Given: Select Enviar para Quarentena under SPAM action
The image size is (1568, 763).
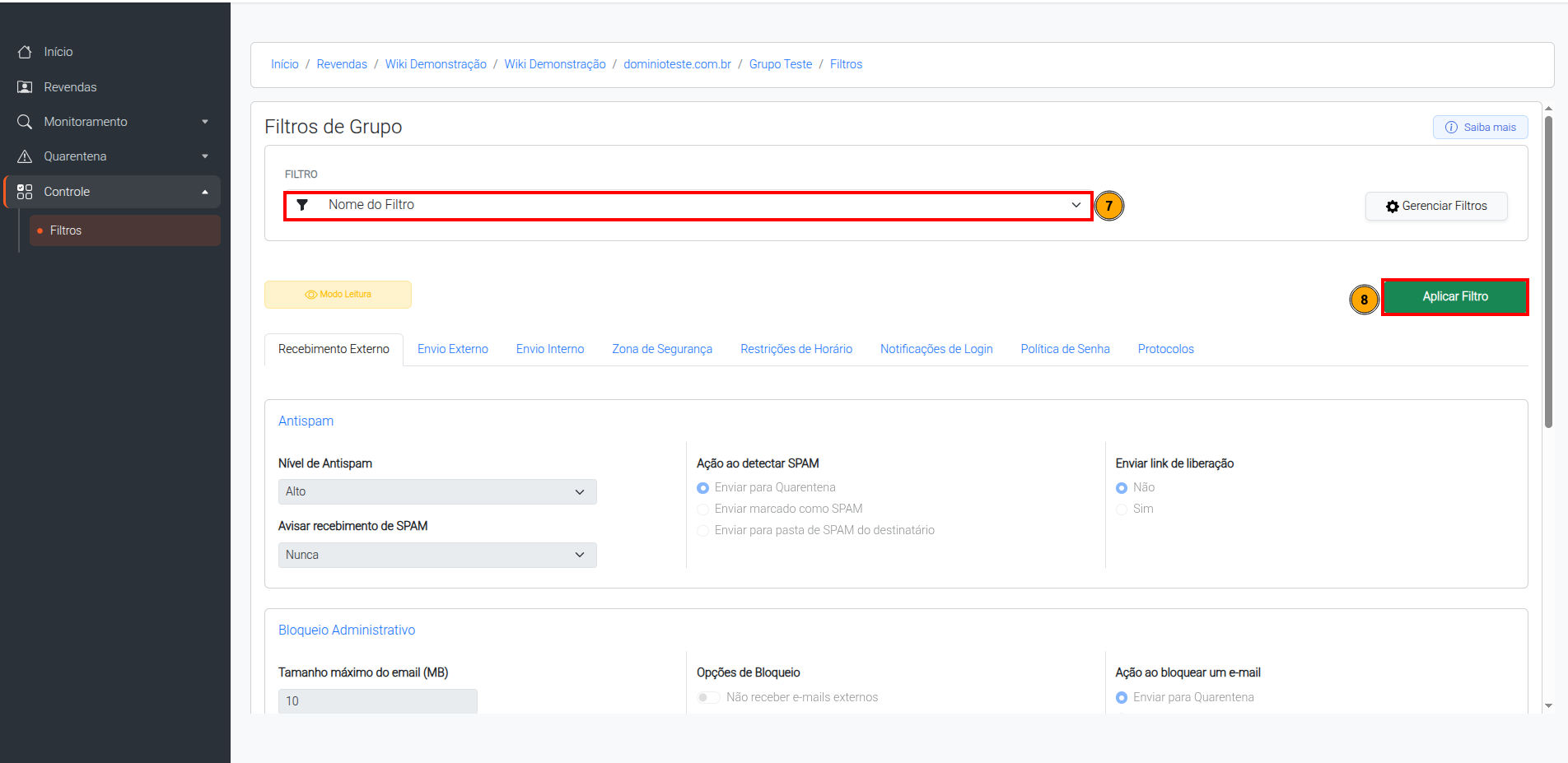Looking at the screenshot, I should [x=702, y=488].
